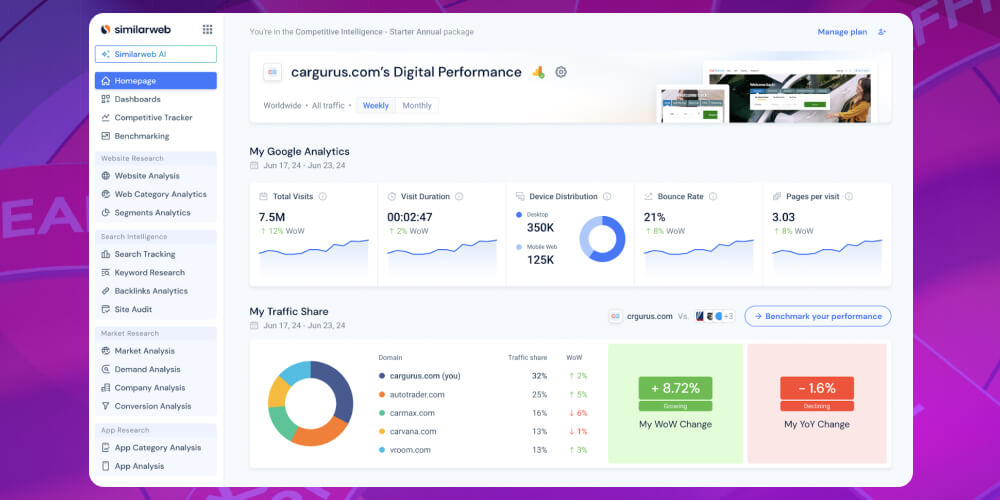The height and width of the screenshot is (500, 1000).
Task: Switch to the Weekly view
Action: pyautogui.click(x=376, y=106)
